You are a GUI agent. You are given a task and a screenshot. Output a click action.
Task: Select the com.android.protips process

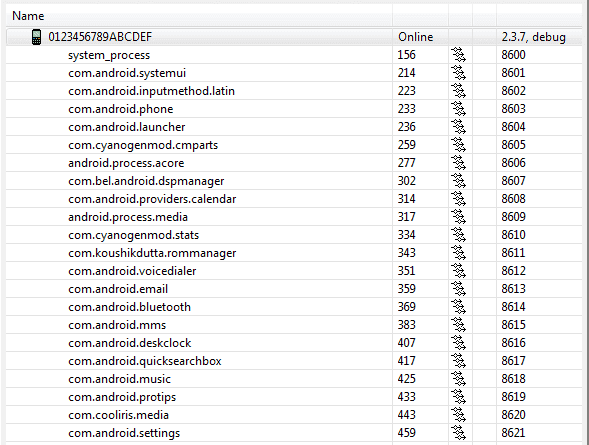[x=122, y=398]
